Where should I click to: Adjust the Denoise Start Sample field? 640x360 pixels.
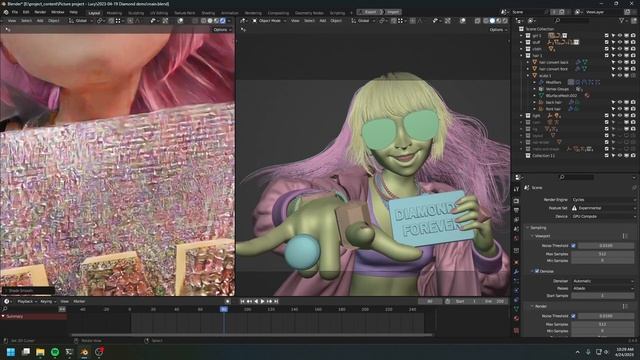(x=602, y=296)
